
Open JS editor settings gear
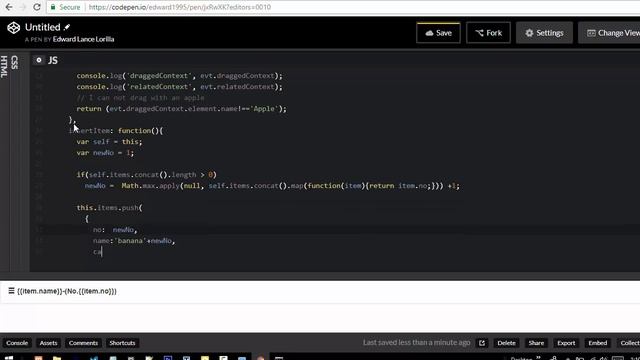[39, 60]
